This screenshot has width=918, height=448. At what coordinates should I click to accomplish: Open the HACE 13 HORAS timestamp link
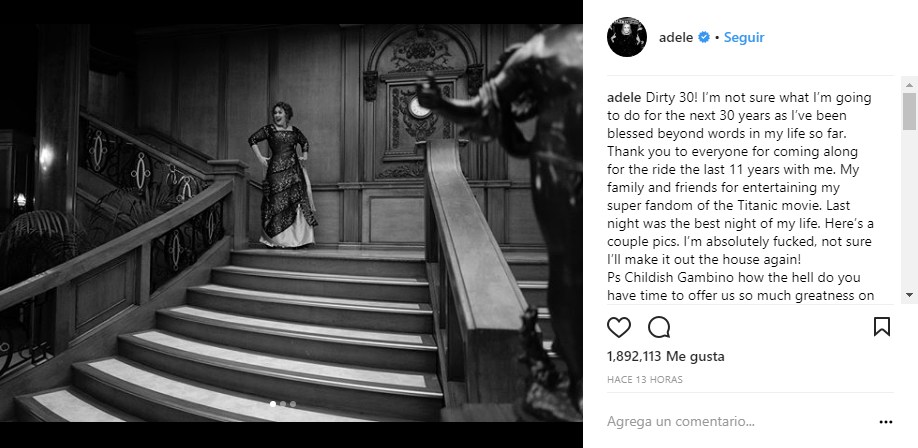pyautogui.click(x=645, y=379)
